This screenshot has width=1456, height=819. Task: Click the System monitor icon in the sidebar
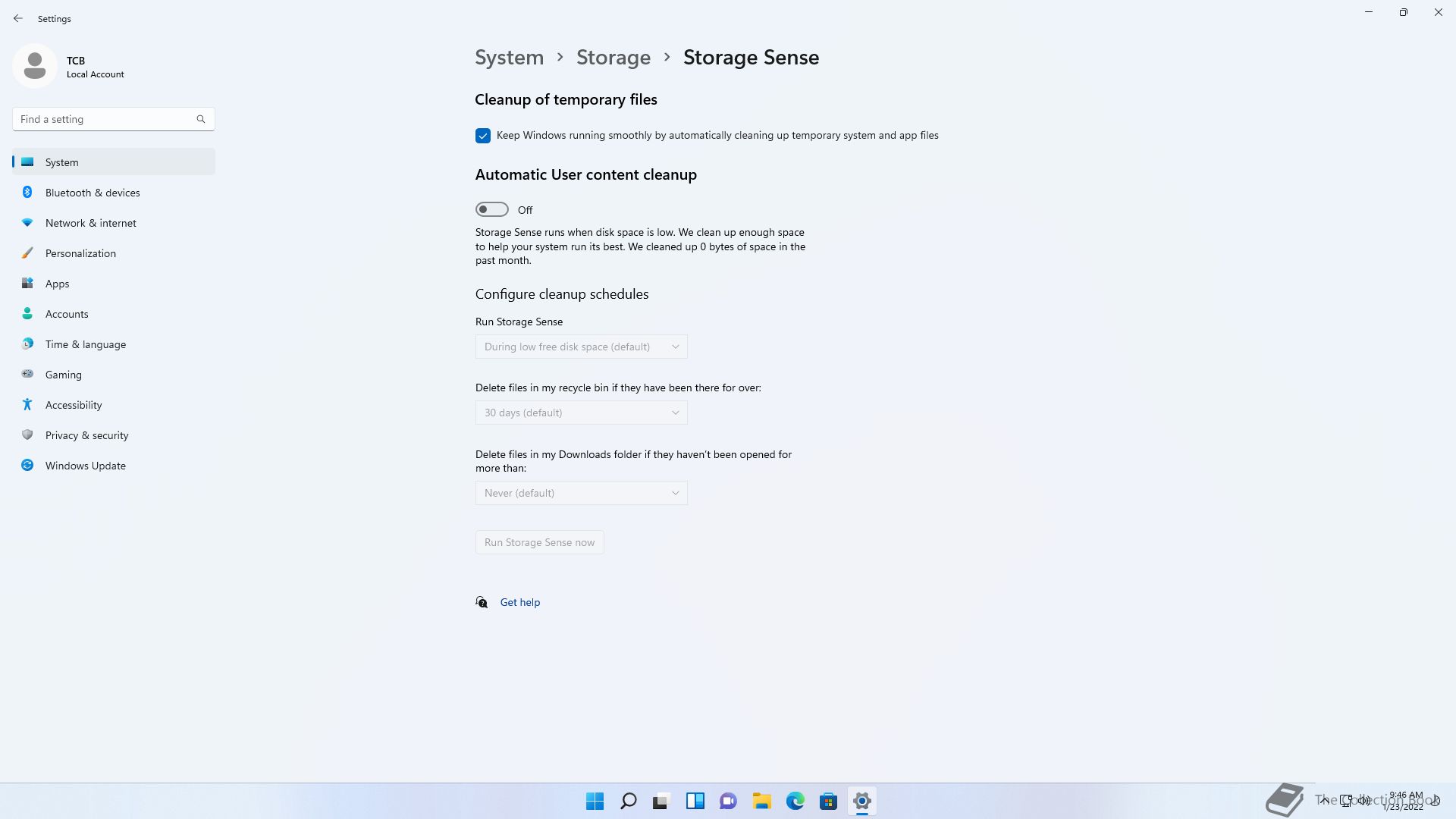(x=27, y=162)
